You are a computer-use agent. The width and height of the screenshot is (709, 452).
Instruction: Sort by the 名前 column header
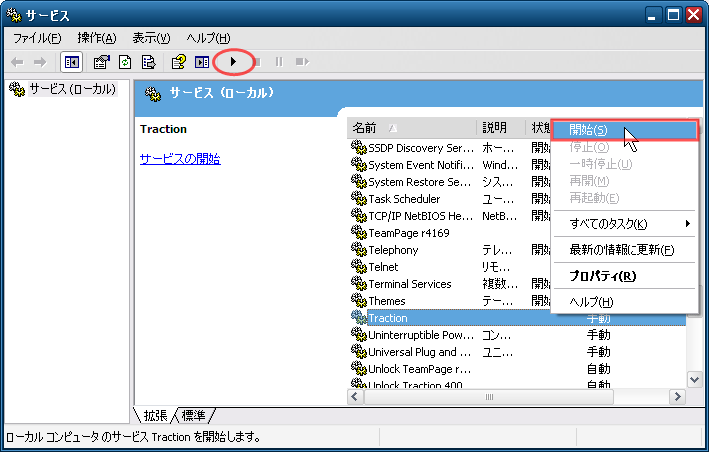tap(412, 128)
